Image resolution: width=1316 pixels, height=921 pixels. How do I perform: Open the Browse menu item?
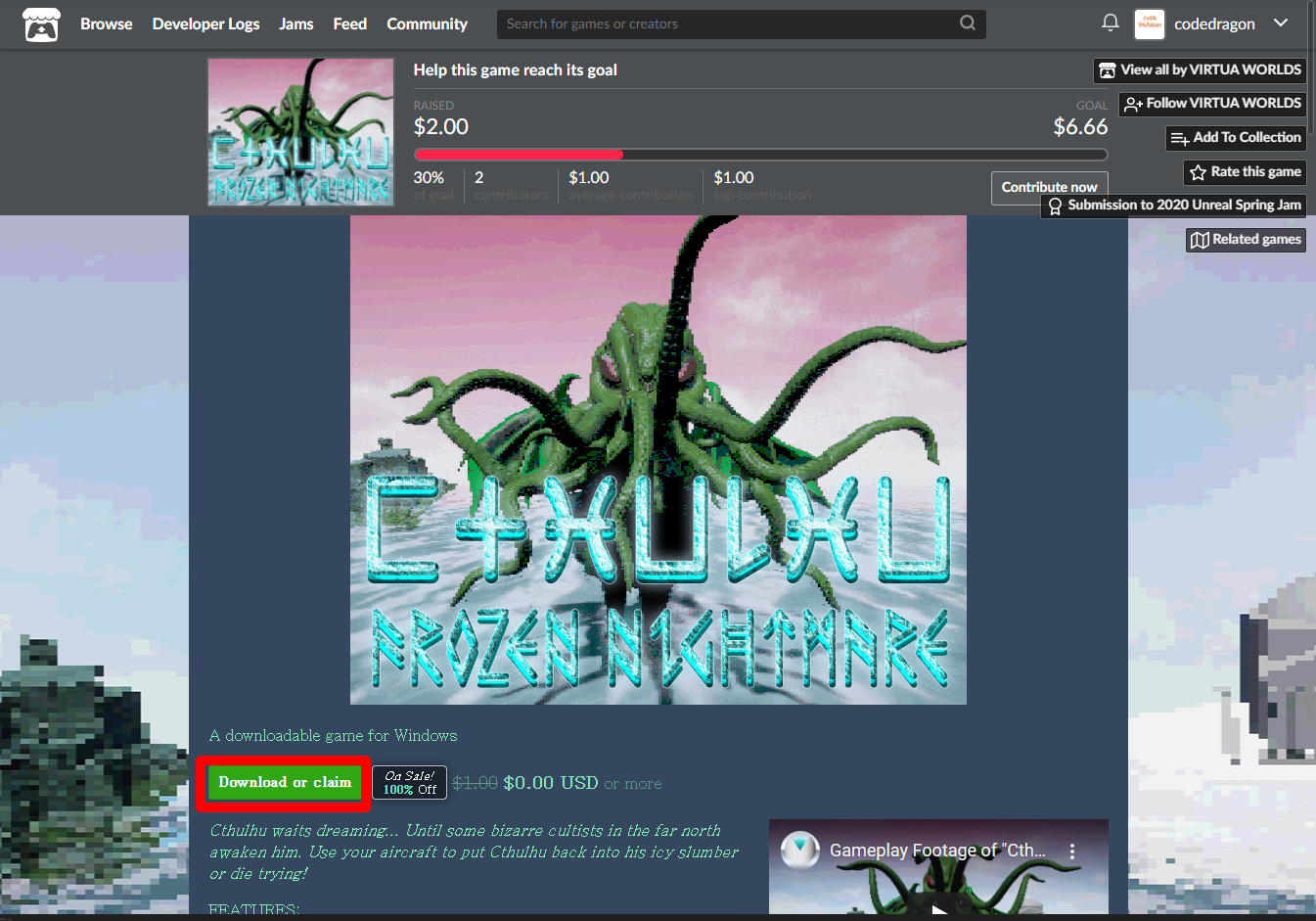coord(106,23)
